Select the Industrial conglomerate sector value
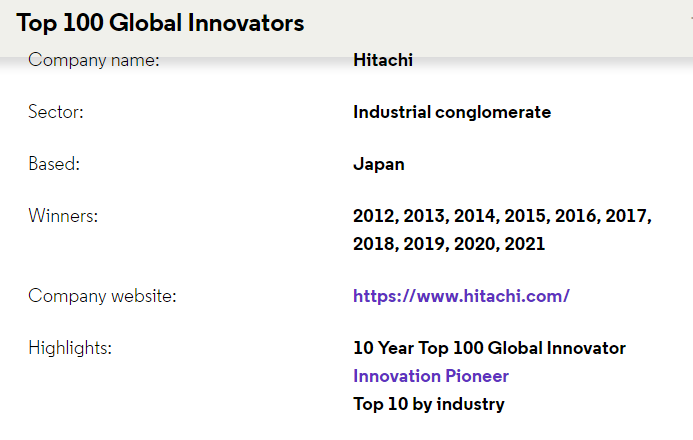 coord(451,112)
